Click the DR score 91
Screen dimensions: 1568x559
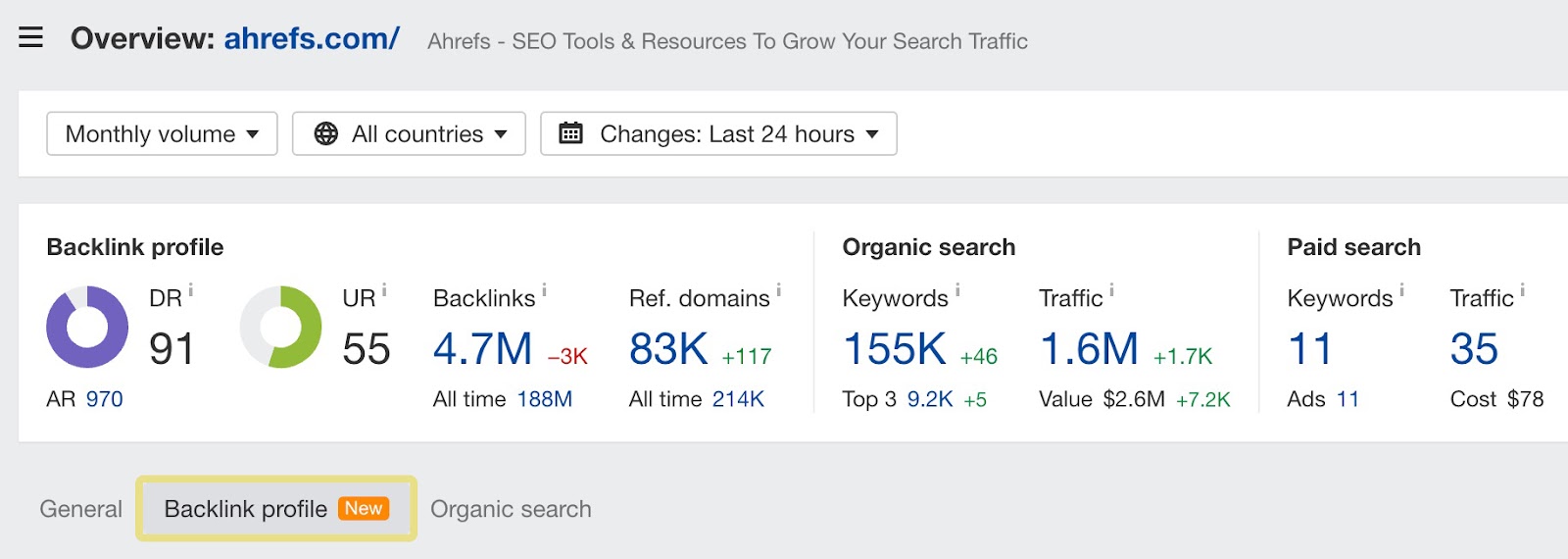[x=171, y=349]
